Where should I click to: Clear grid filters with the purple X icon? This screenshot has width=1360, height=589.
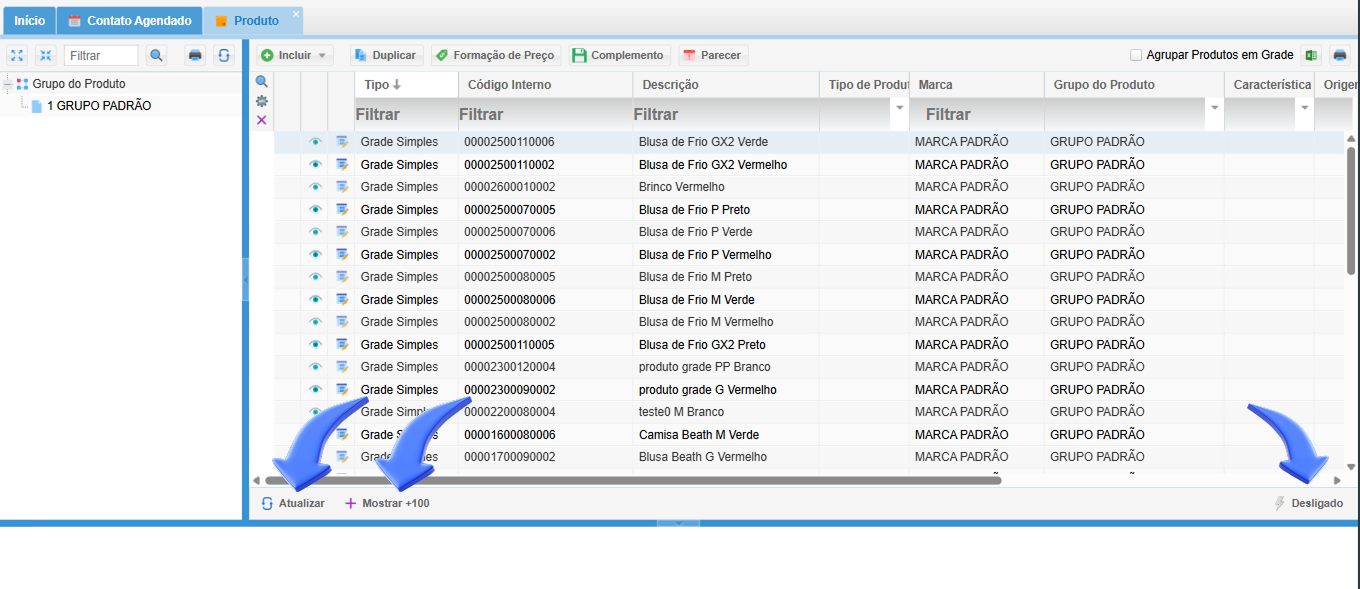coord(262,120)
